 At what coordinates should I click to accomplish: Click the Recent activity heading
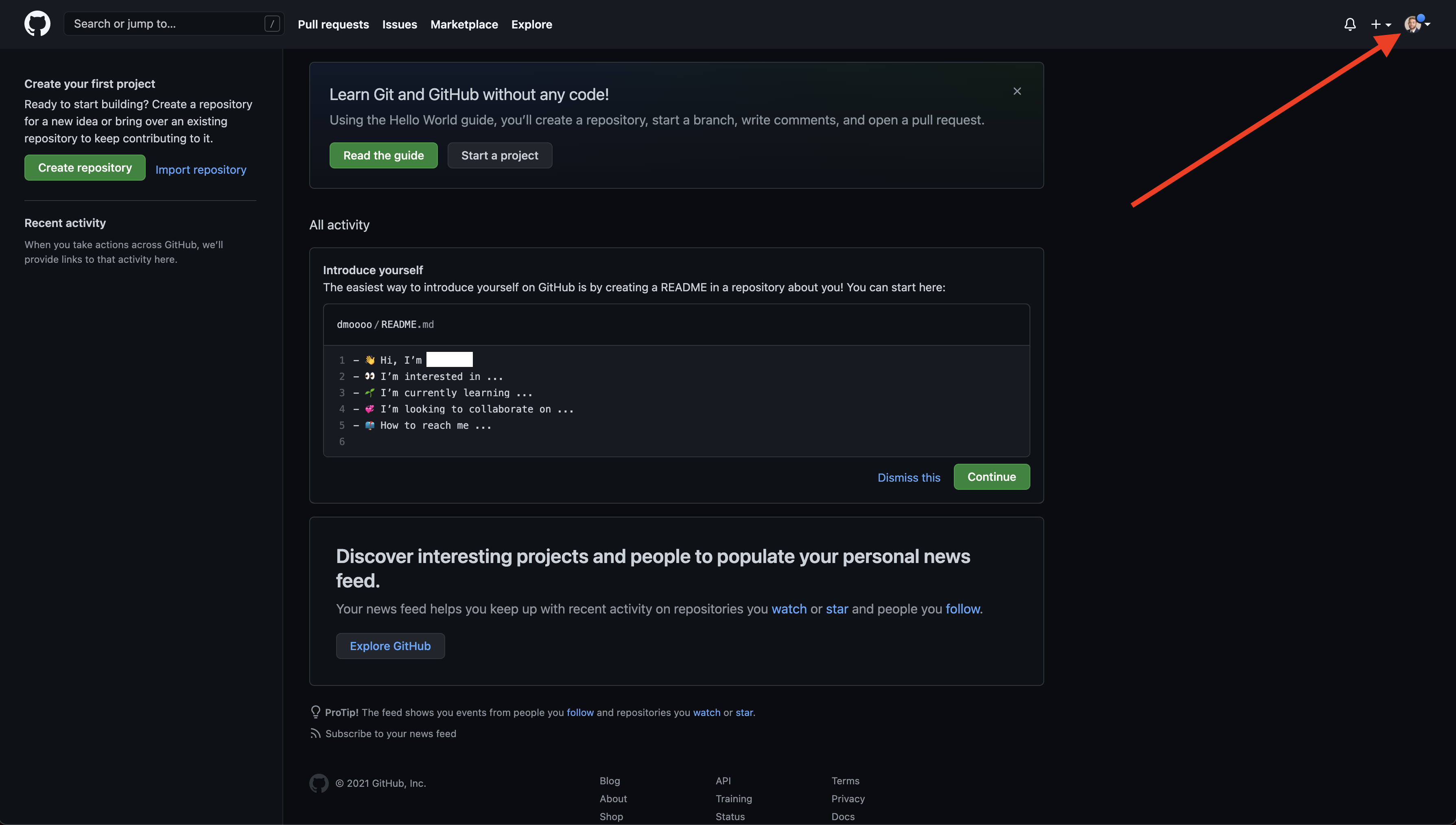(x=65, y=223)
